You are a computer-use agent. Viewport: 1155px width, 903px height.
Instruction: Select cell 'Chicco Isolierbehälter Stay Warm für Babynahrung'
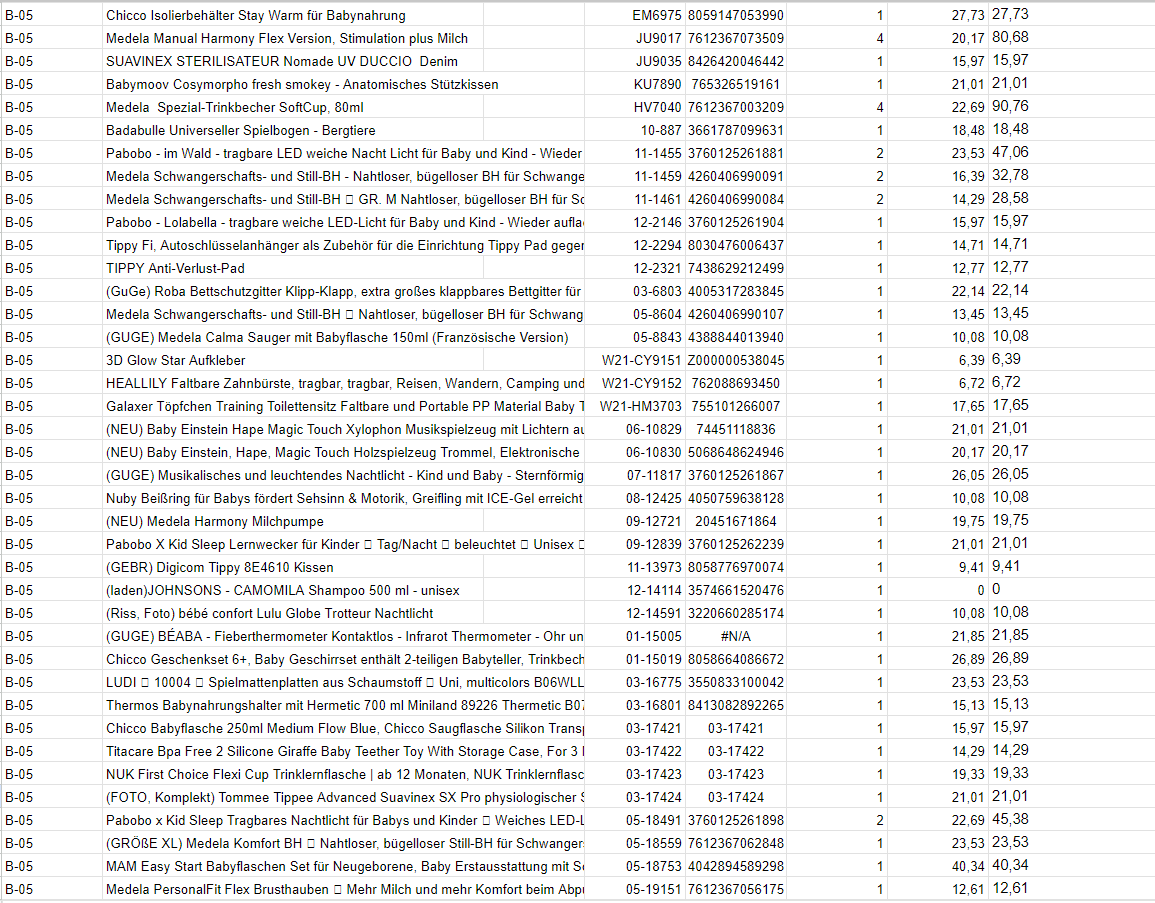coord(293,15)
